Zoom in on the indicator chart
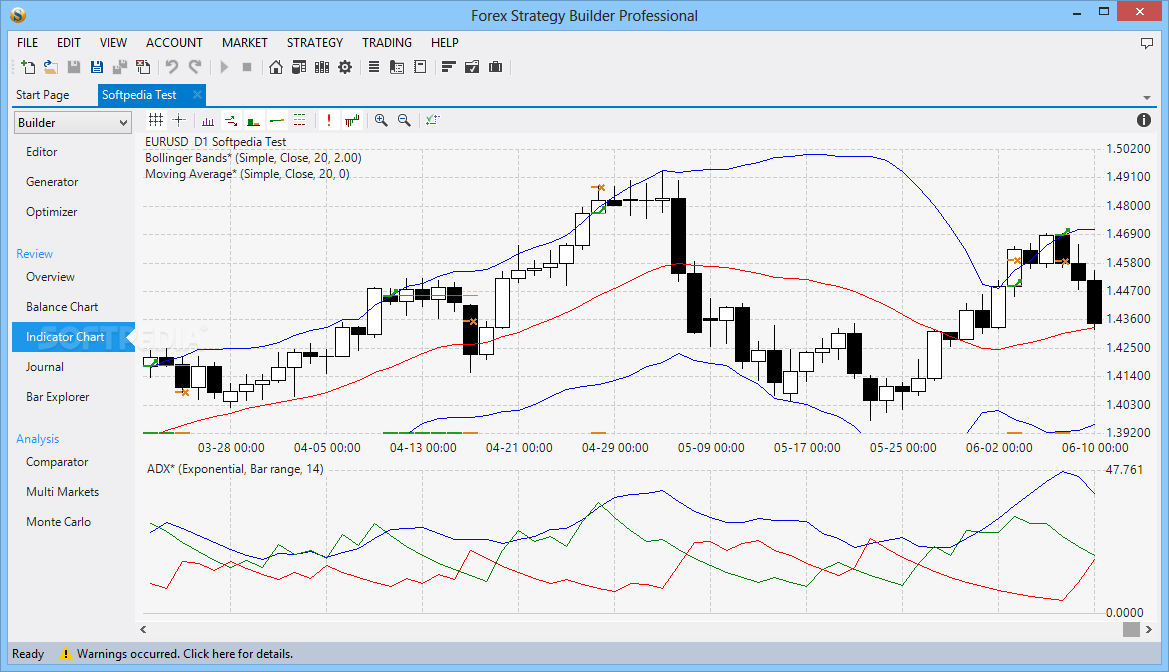Image resolution: width=1169 pixels, height=672 pixels. point(381,120)
